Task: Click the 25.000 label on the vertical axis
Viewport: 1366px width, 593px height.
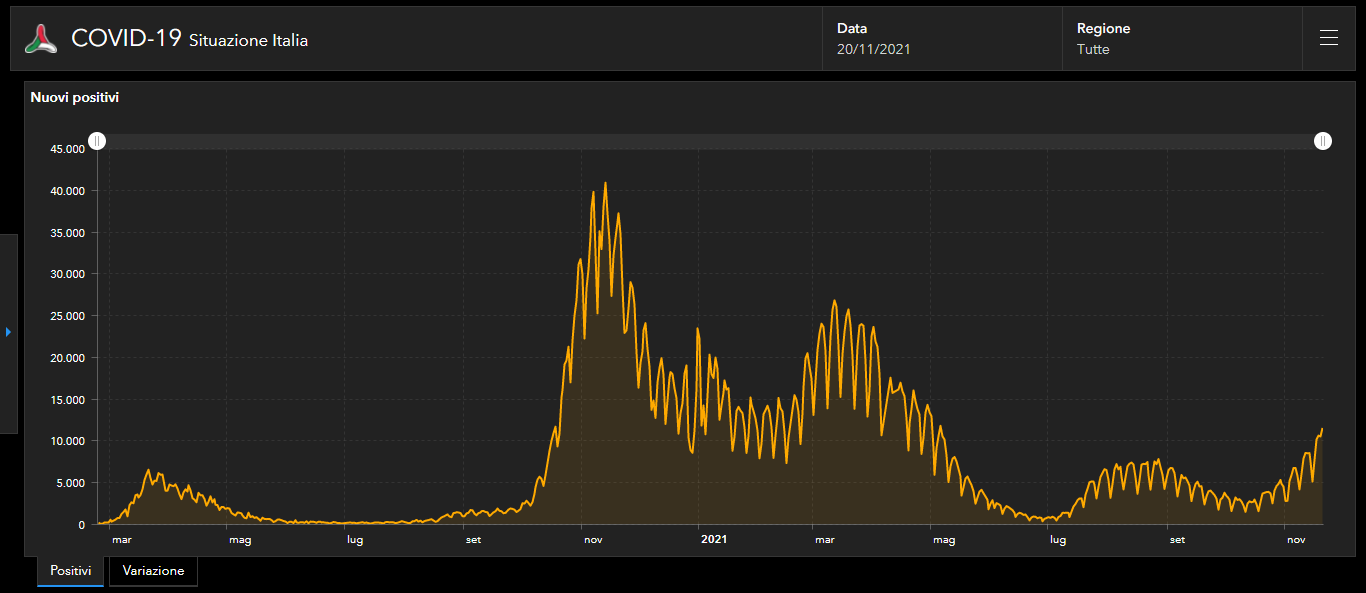Action: pos(68,316)
